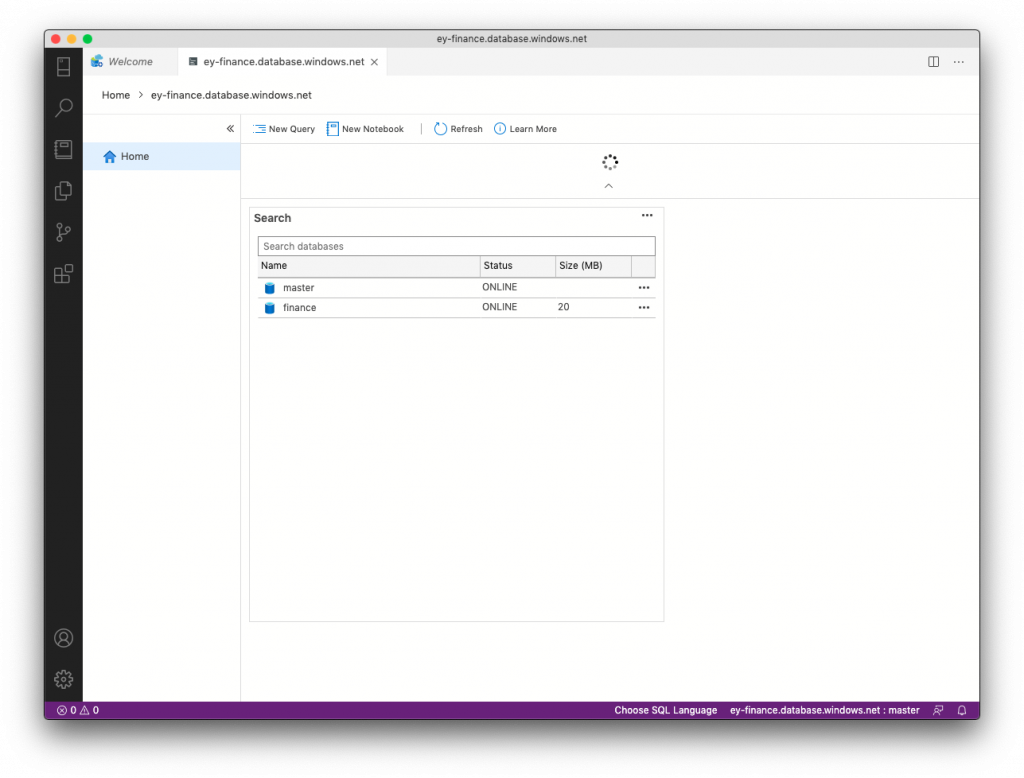
Task: Close the ey-finance.database.windows.net tab
Action: pos(374,62)
